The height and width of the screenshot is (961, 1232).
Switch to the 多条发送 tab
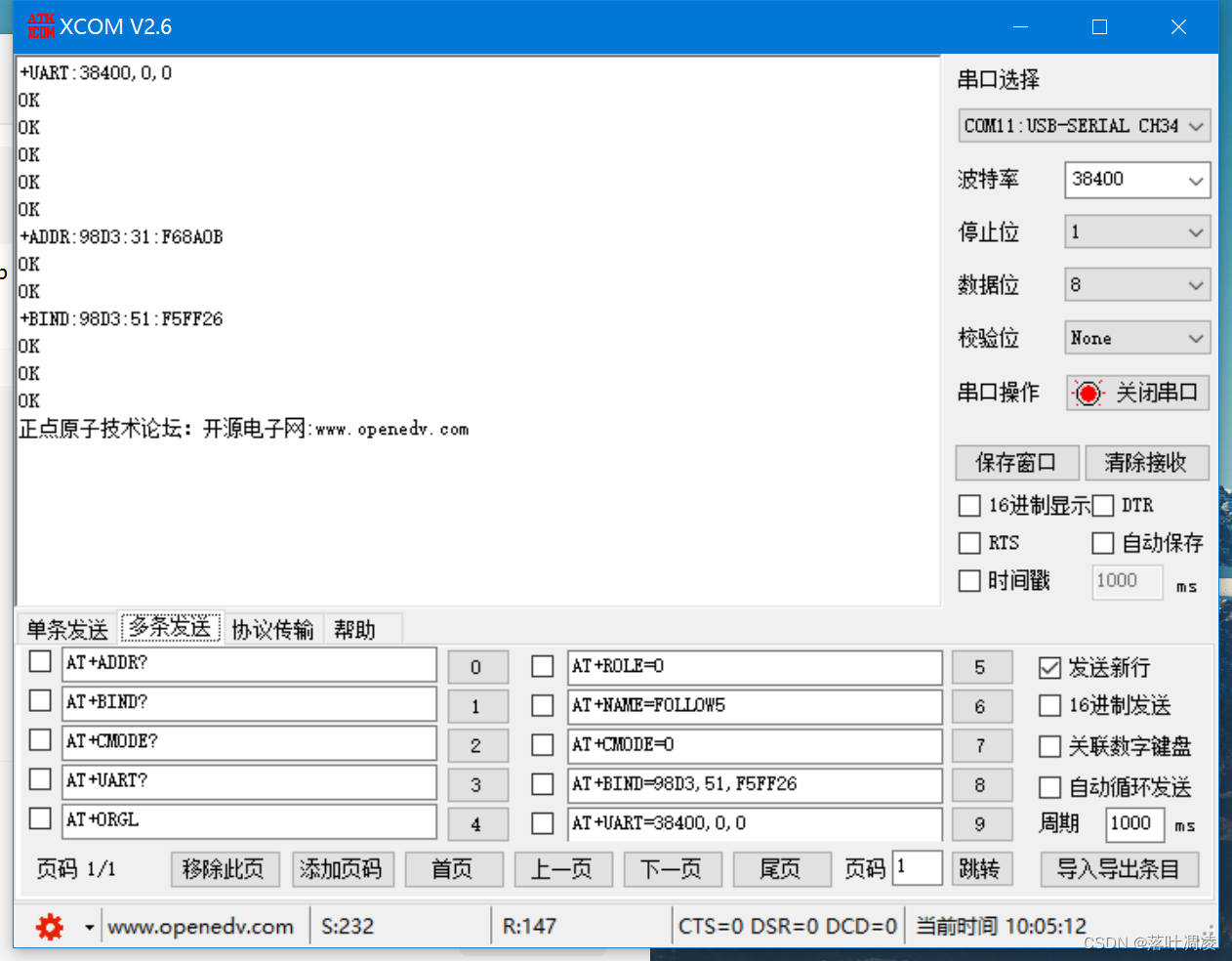pos(171,627)
